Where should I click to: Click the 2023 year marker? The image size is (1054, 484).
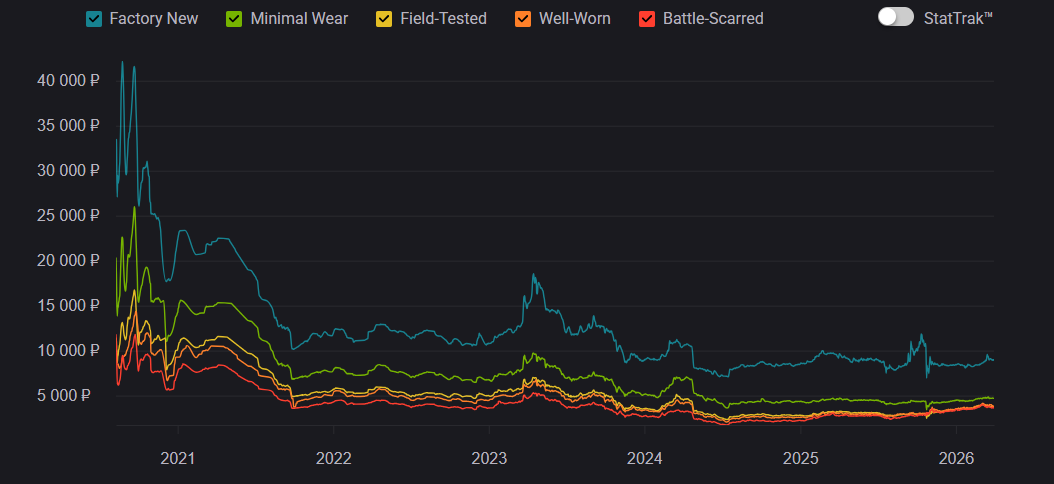[x=489, y=457]
